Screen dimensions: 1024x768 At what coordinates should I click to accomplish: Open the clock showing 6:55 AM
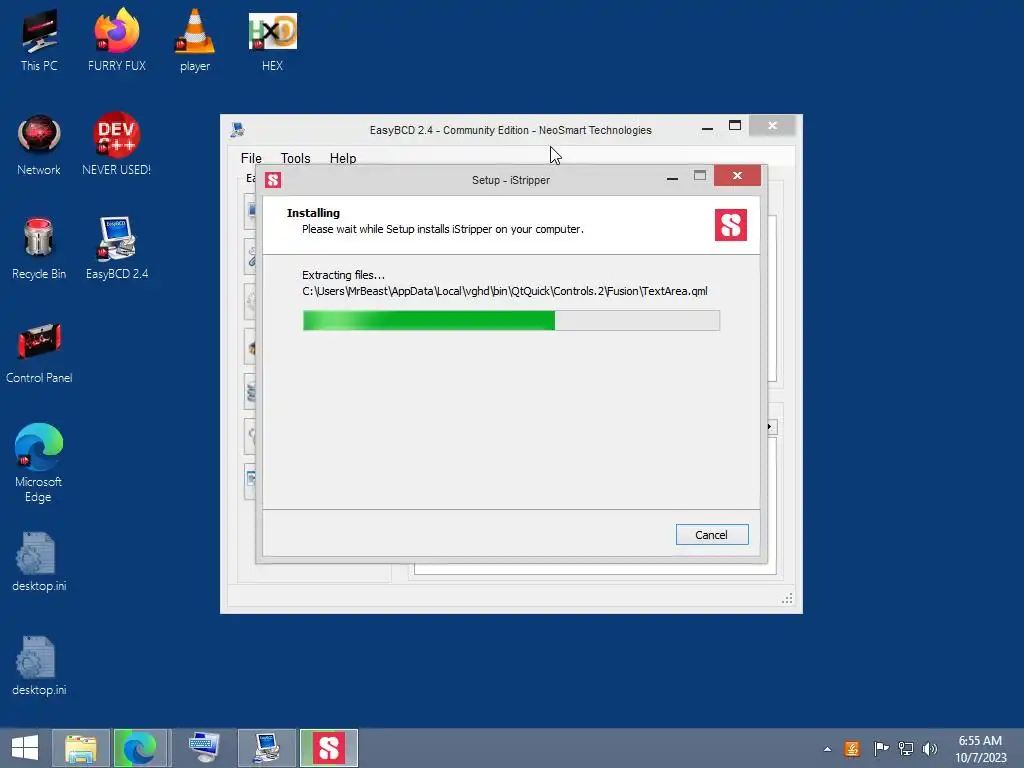click(980, 749)
